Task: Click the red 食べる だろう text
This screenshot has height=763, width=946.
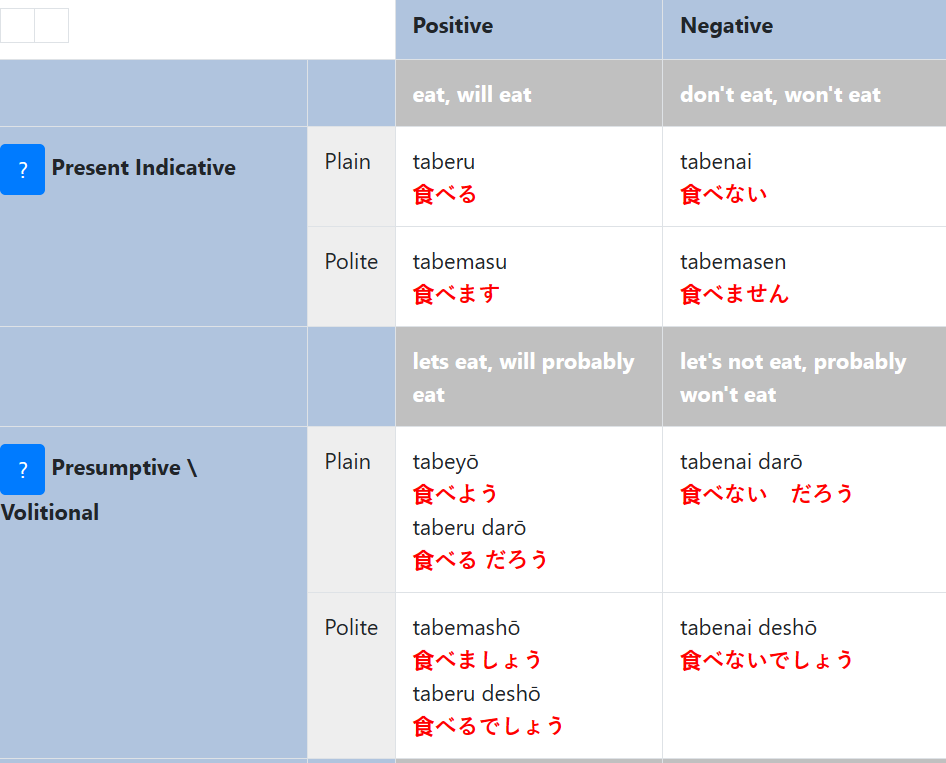Action: [481, 560]
